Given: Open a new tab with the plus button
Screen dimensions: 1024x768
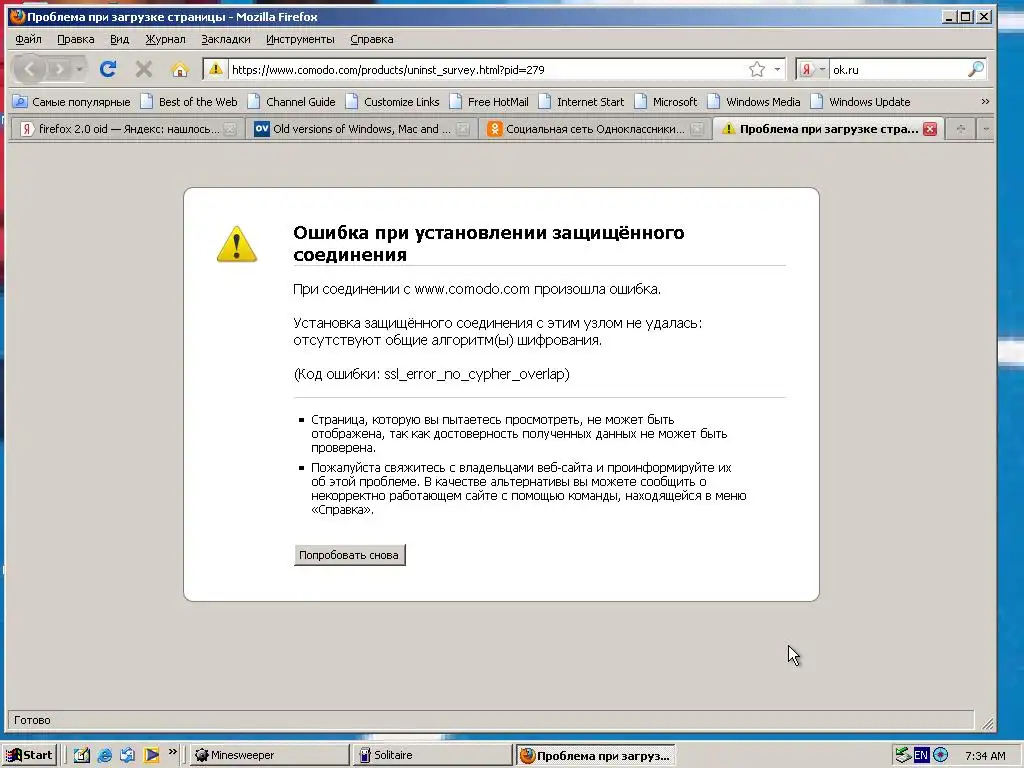Looking at the screenshot, I should [960, 129].
